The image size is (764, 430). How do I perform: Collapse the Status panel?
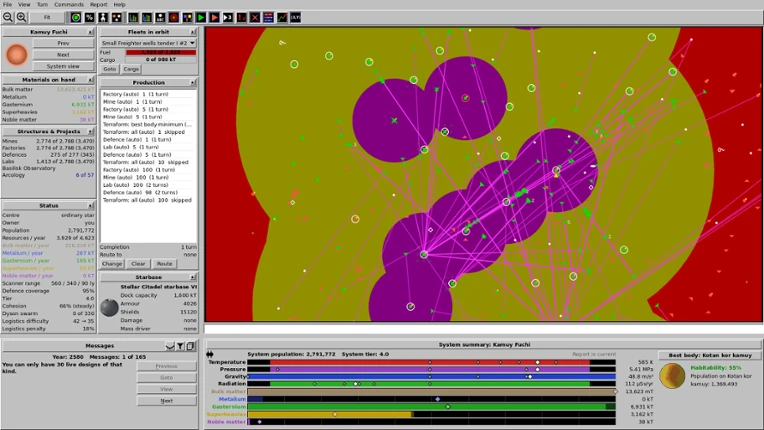[x=91, y=206]
